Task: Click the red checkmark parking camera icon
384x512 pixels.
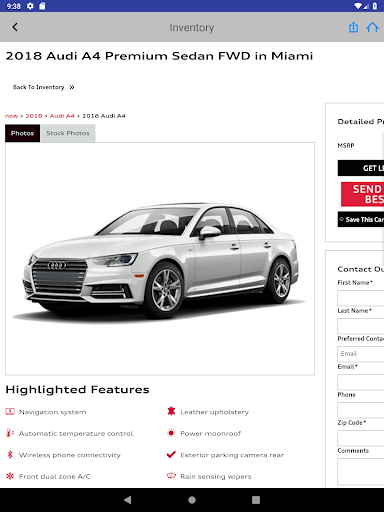Action: 171,454
